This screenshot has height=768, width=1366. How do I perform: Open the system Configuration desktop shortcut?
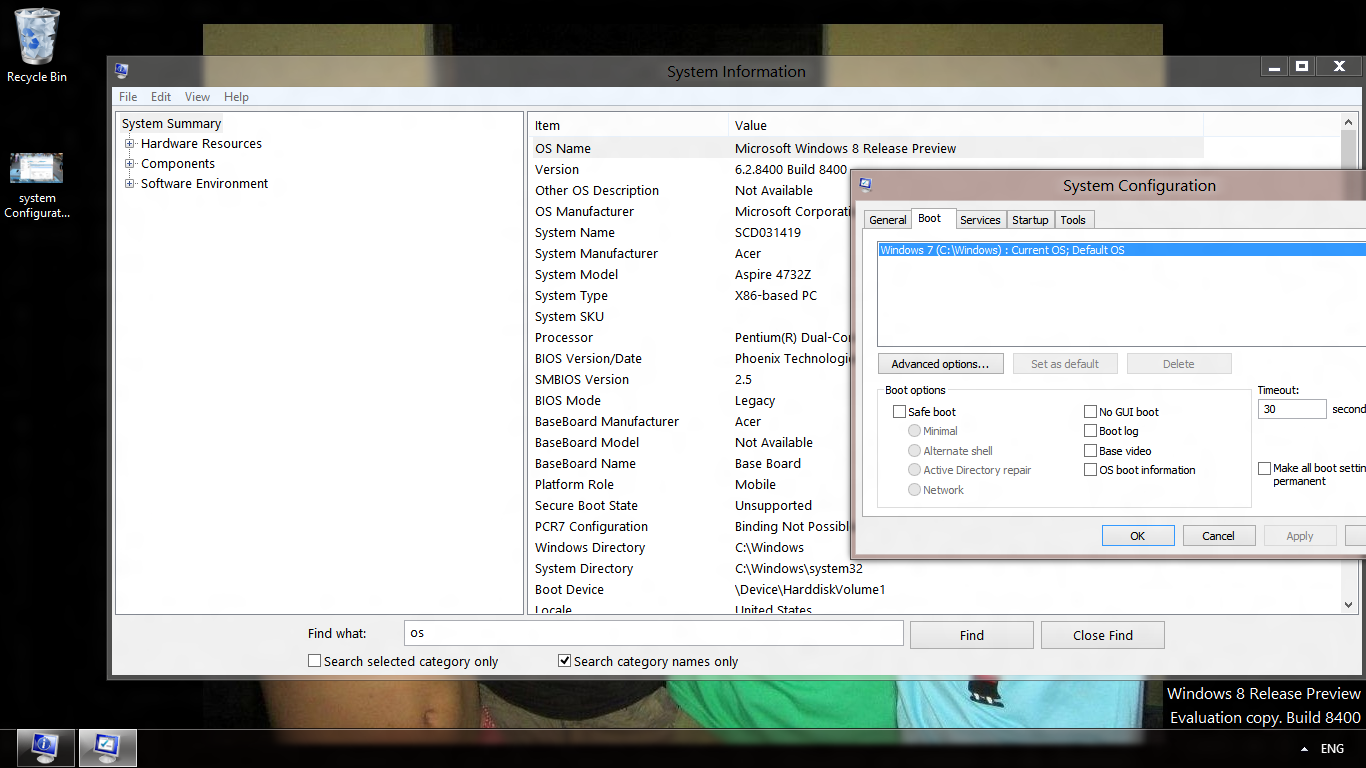tap(37, 185)
